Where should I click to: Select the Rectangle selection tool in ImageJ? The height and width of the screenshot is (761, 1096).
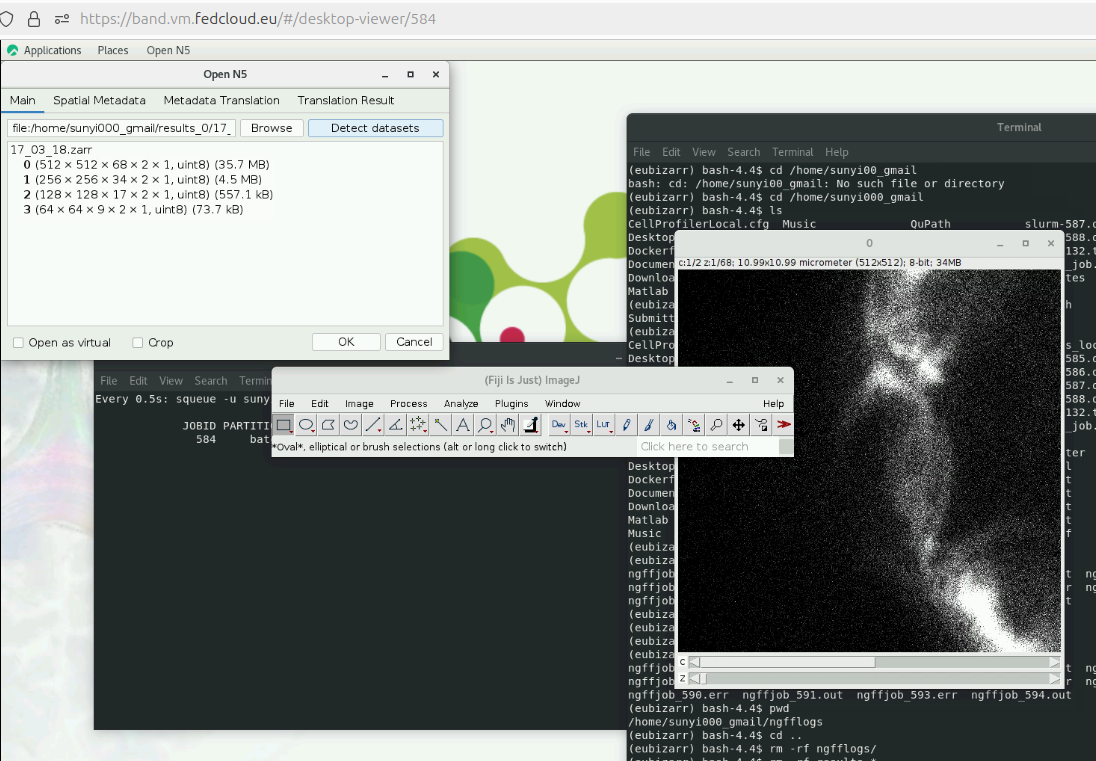(284, 425)
